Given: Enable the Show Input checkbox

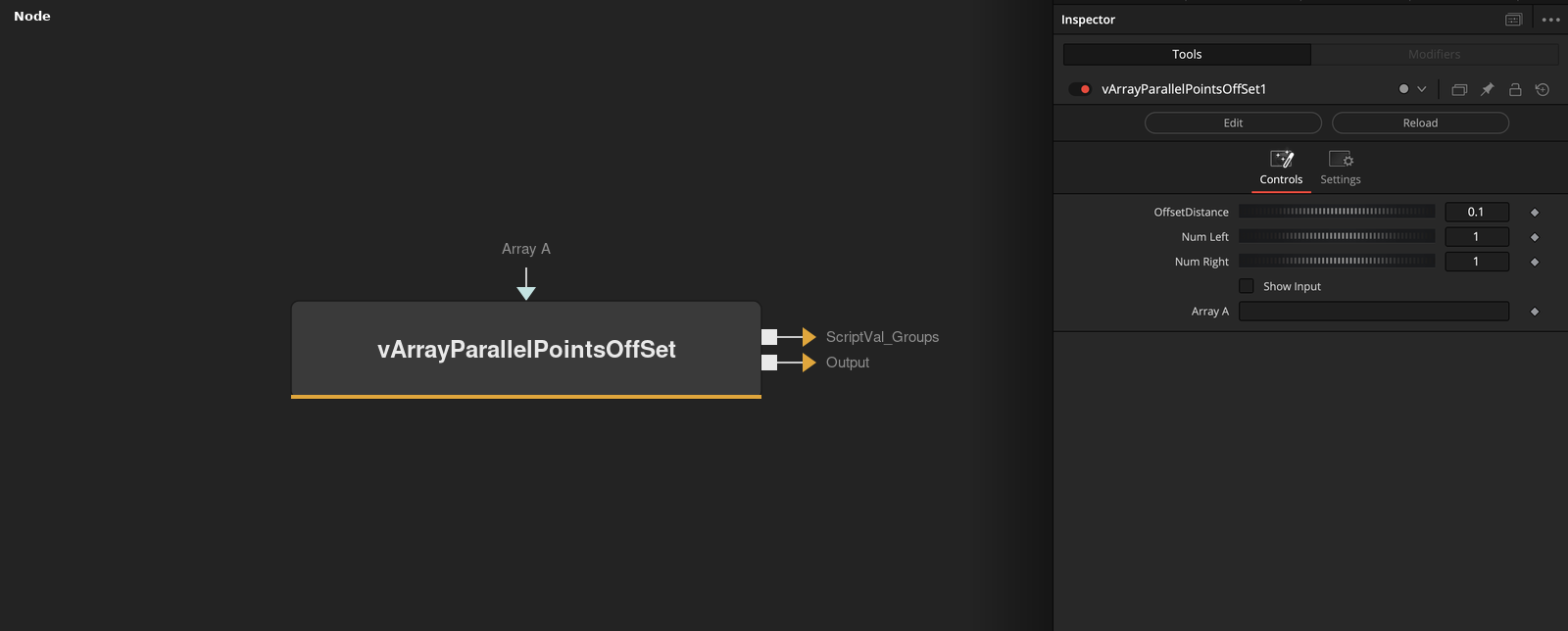Looking at the screenshot, I should point(1247,286).
